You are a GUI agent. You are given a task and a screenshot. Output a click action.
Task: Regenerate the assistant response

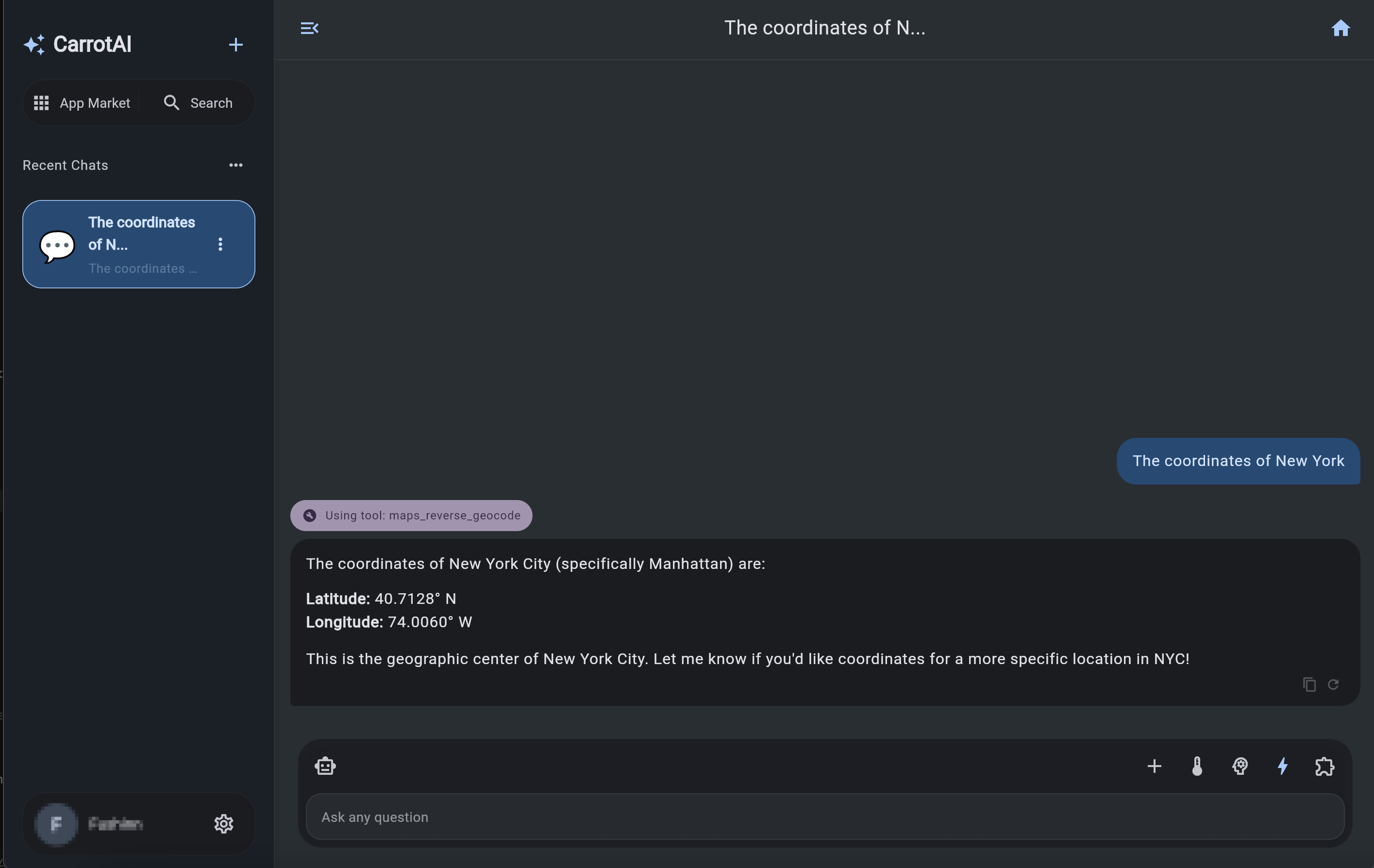(1334, 684)
